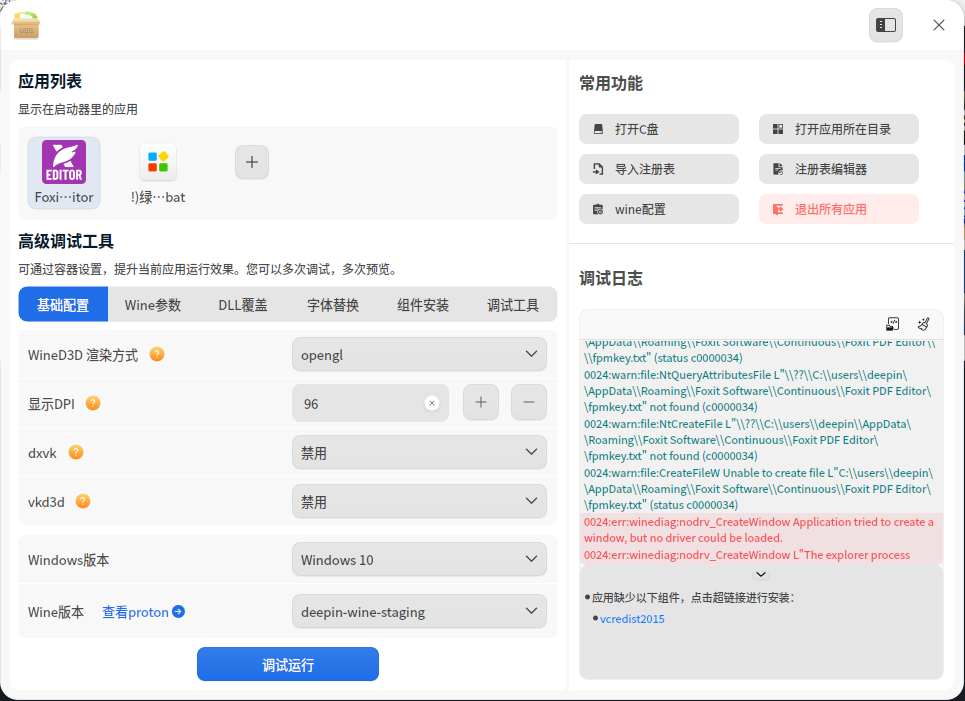Start the 调试运行 debug run button
Screen dimensions: 965x701
point(288,664)
